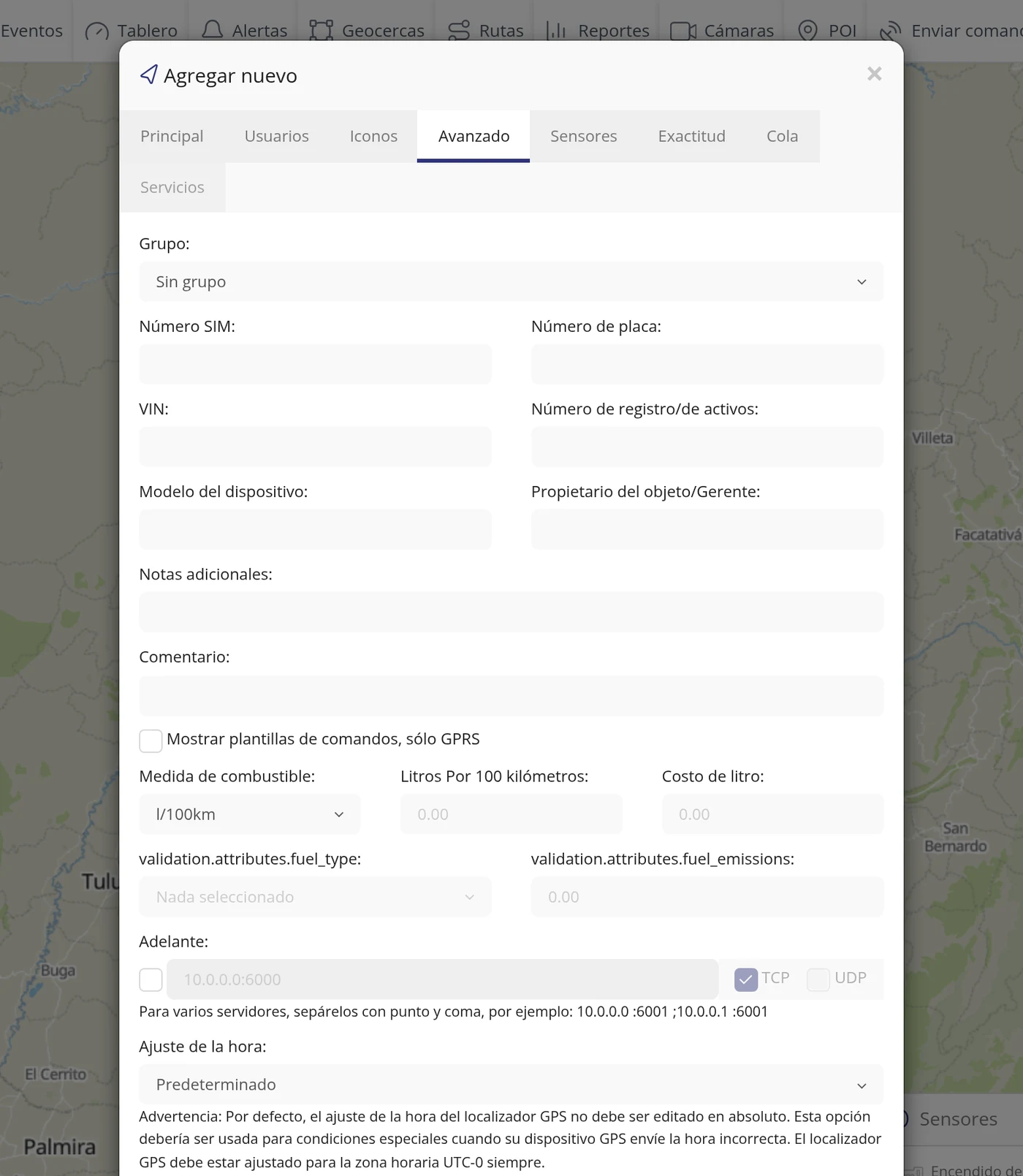Click the Villeta label on map
1023x1176 pixels.
coord(932,438)
